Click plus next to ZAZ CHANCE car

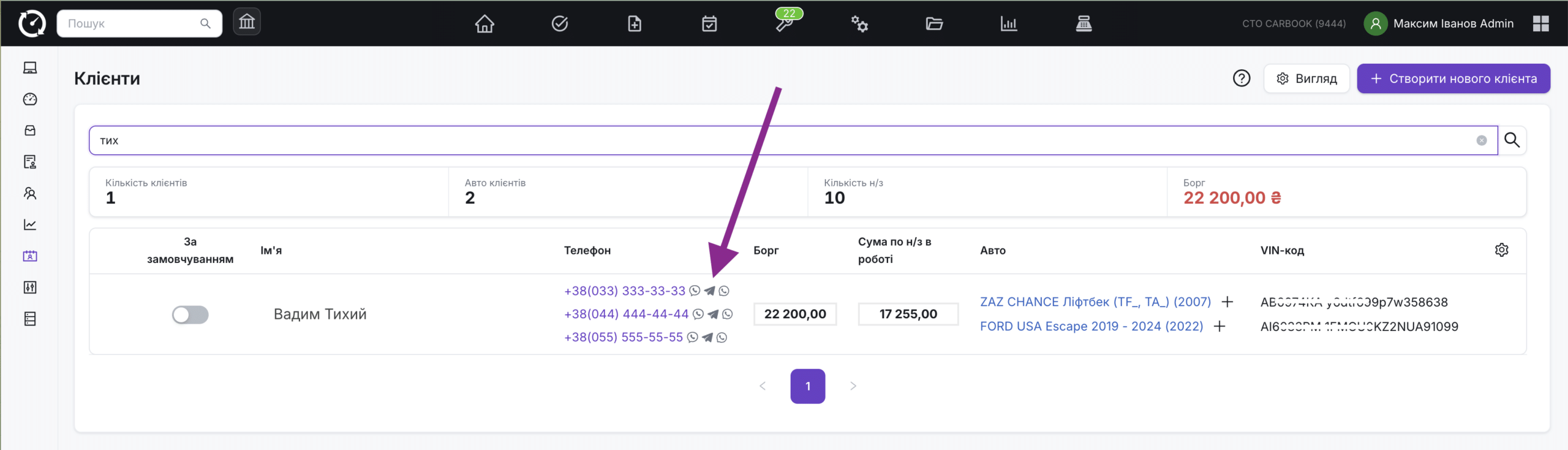click(x=1227, y=302)
